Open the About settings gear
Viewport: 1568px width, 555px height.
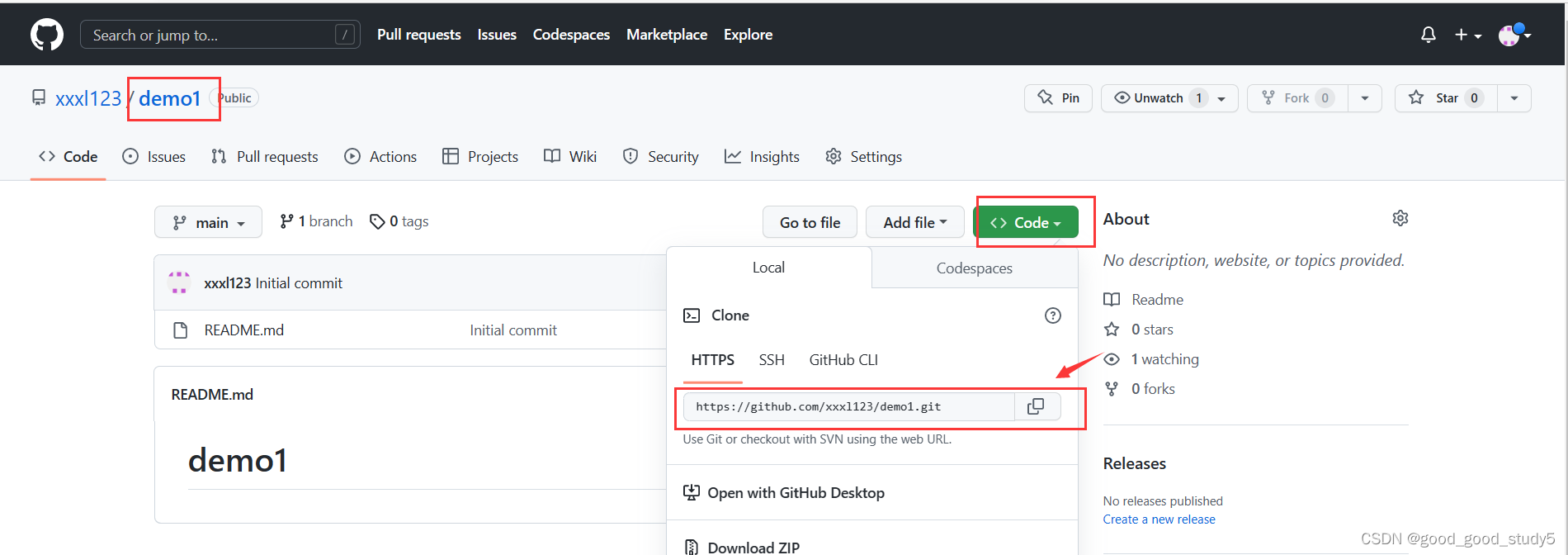tap(1400, 218)
